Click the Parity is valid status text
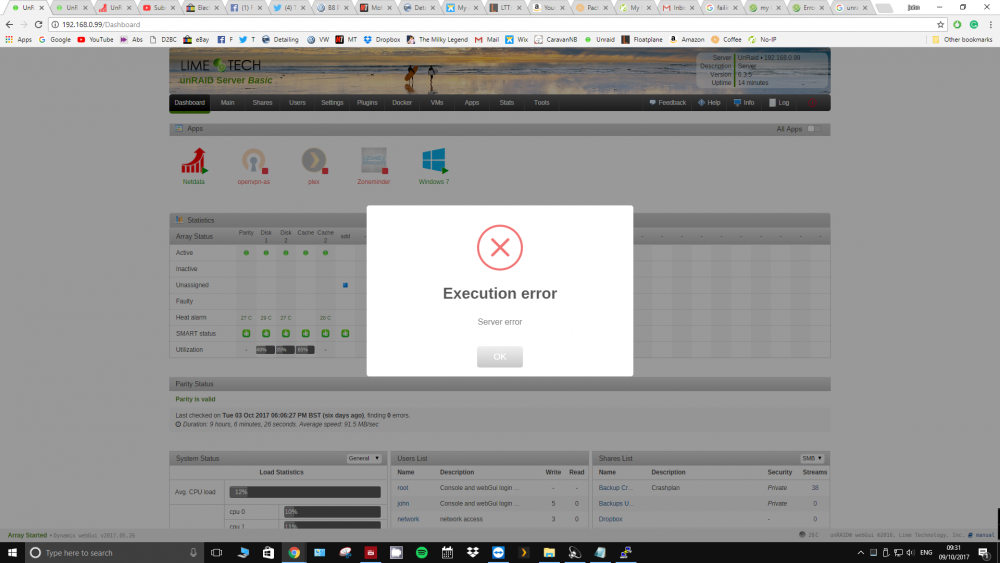Screen dimensions: 1000x563 pyautogui.click(x=195, y=399)
